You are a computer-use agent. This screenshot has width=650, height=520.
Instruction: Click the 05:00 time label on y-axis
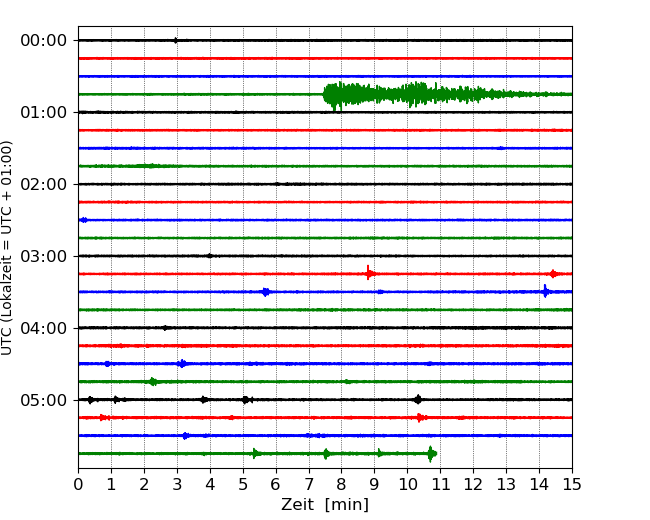click(x=44, y=401)
